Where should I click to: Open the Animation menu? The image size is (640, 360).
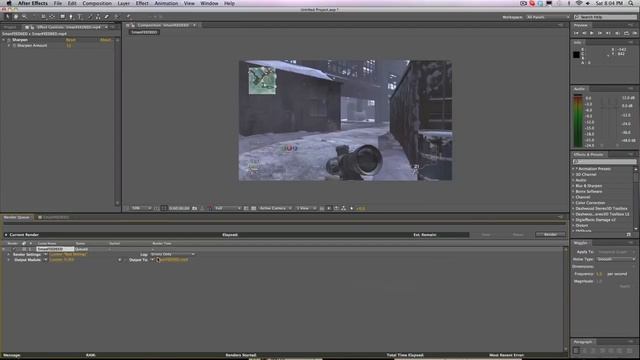(166, 3)
